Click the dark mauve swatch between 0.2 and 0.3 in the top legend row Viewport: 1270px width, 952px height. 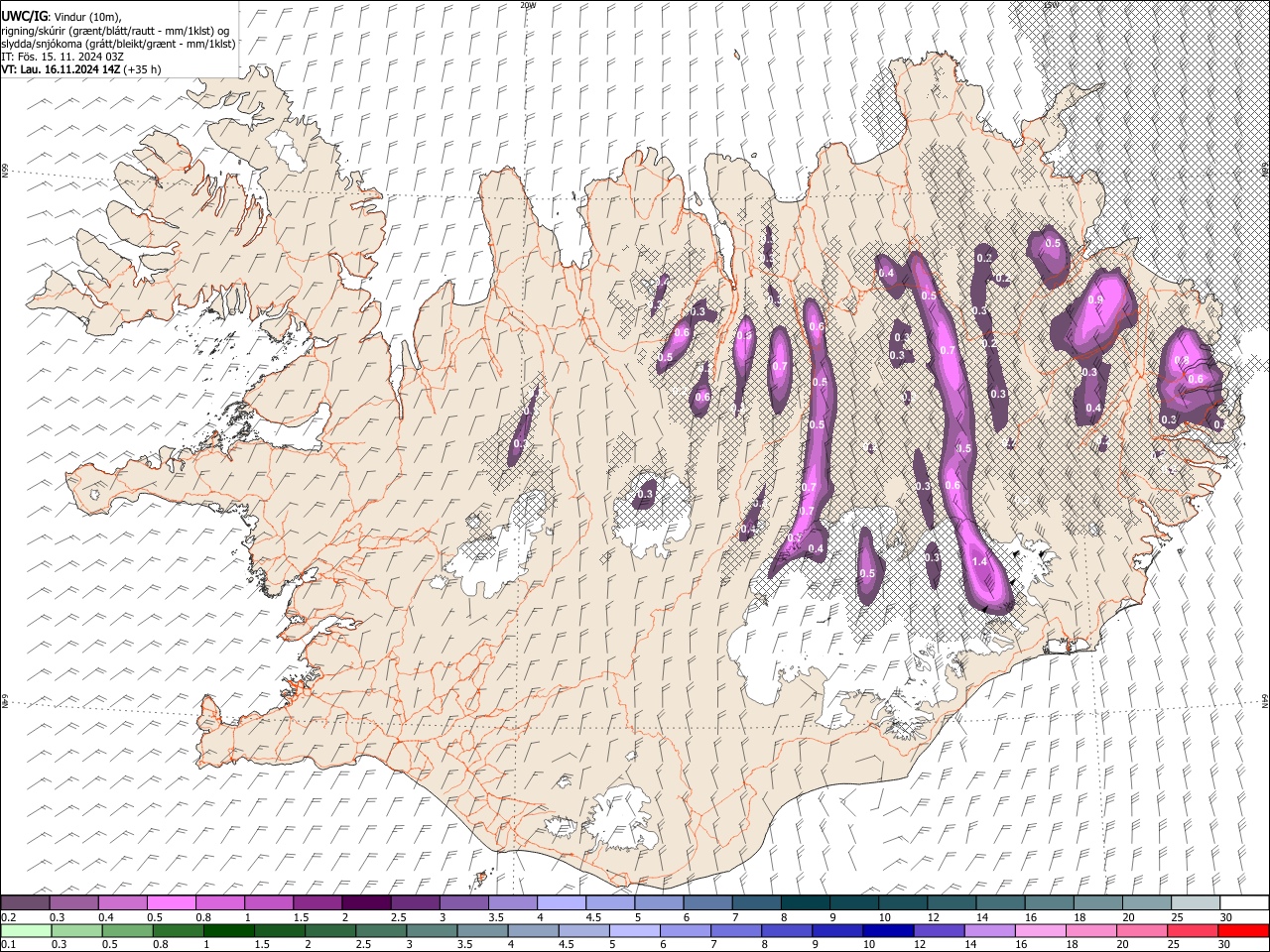coord(25,902)
